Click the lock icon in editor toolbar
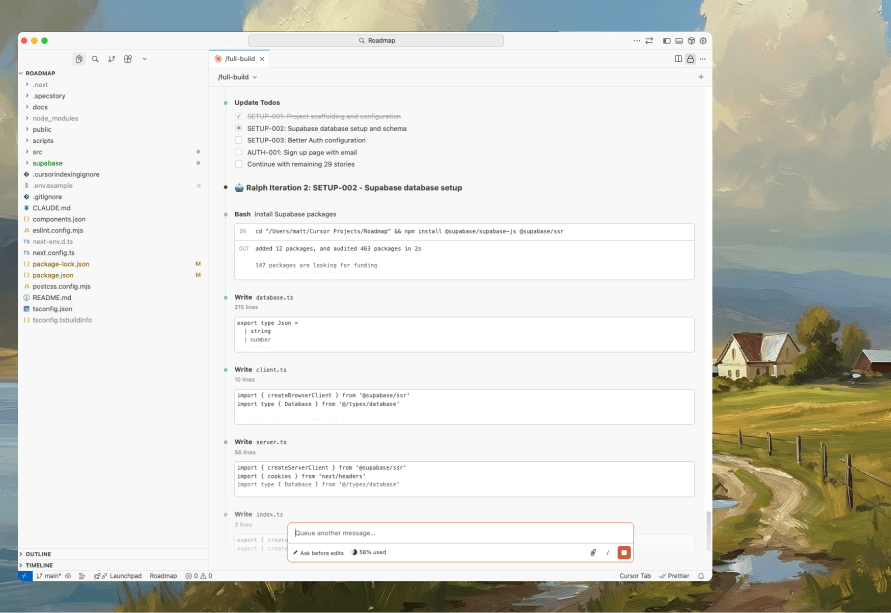This screenshot has width=891, height=613. tap(690, 59)
